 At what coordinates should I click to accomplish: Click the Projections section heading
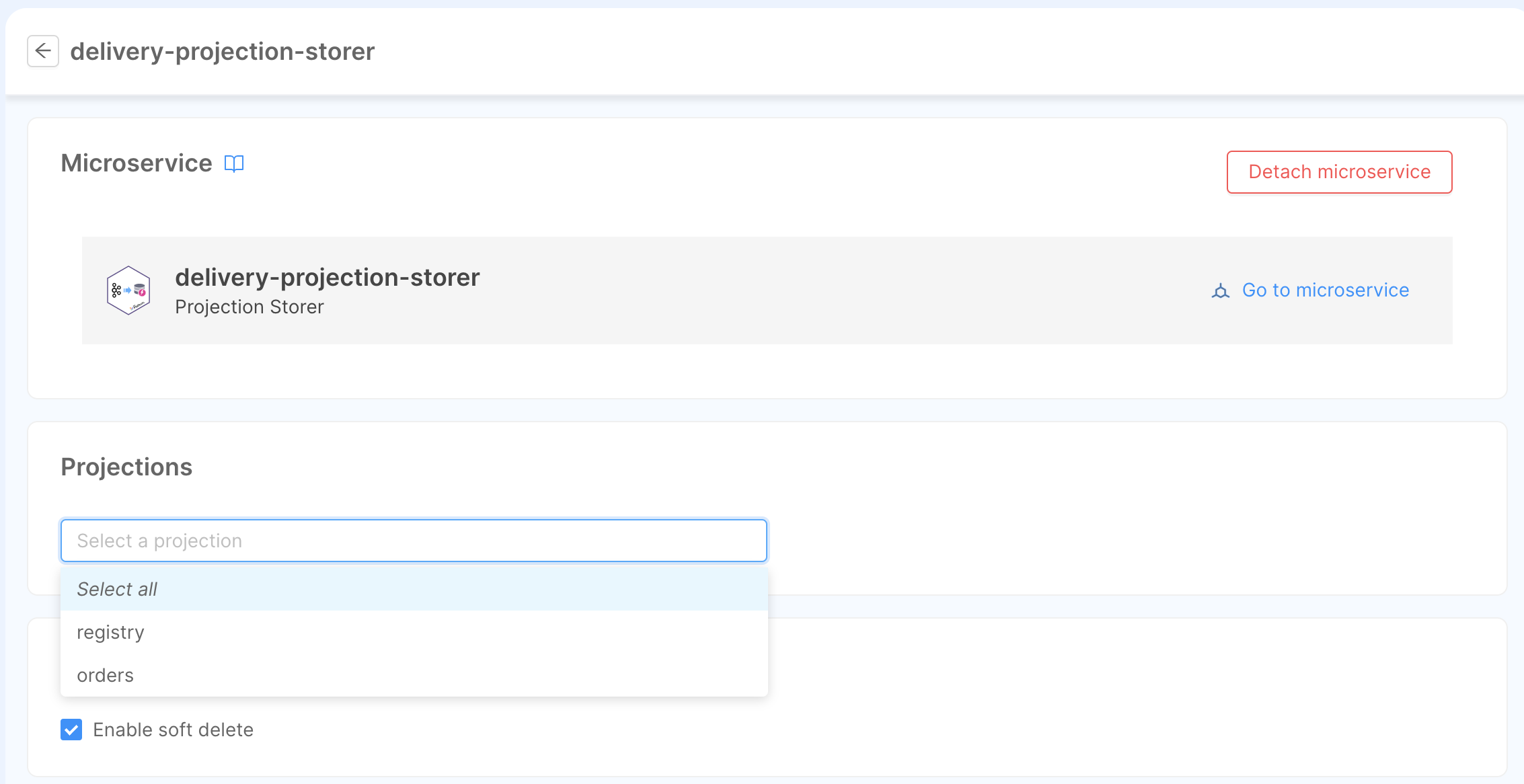[126, 467]
